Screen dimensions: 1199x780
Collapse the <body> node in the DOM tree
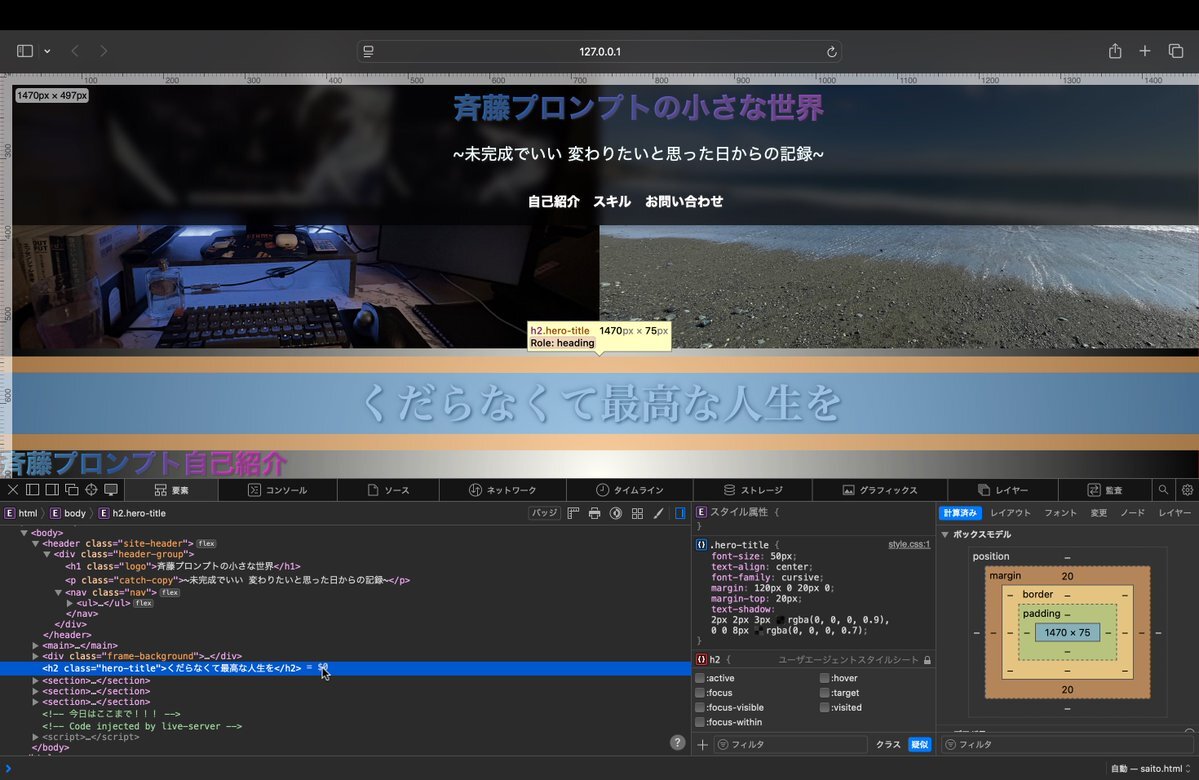(24, 533)
